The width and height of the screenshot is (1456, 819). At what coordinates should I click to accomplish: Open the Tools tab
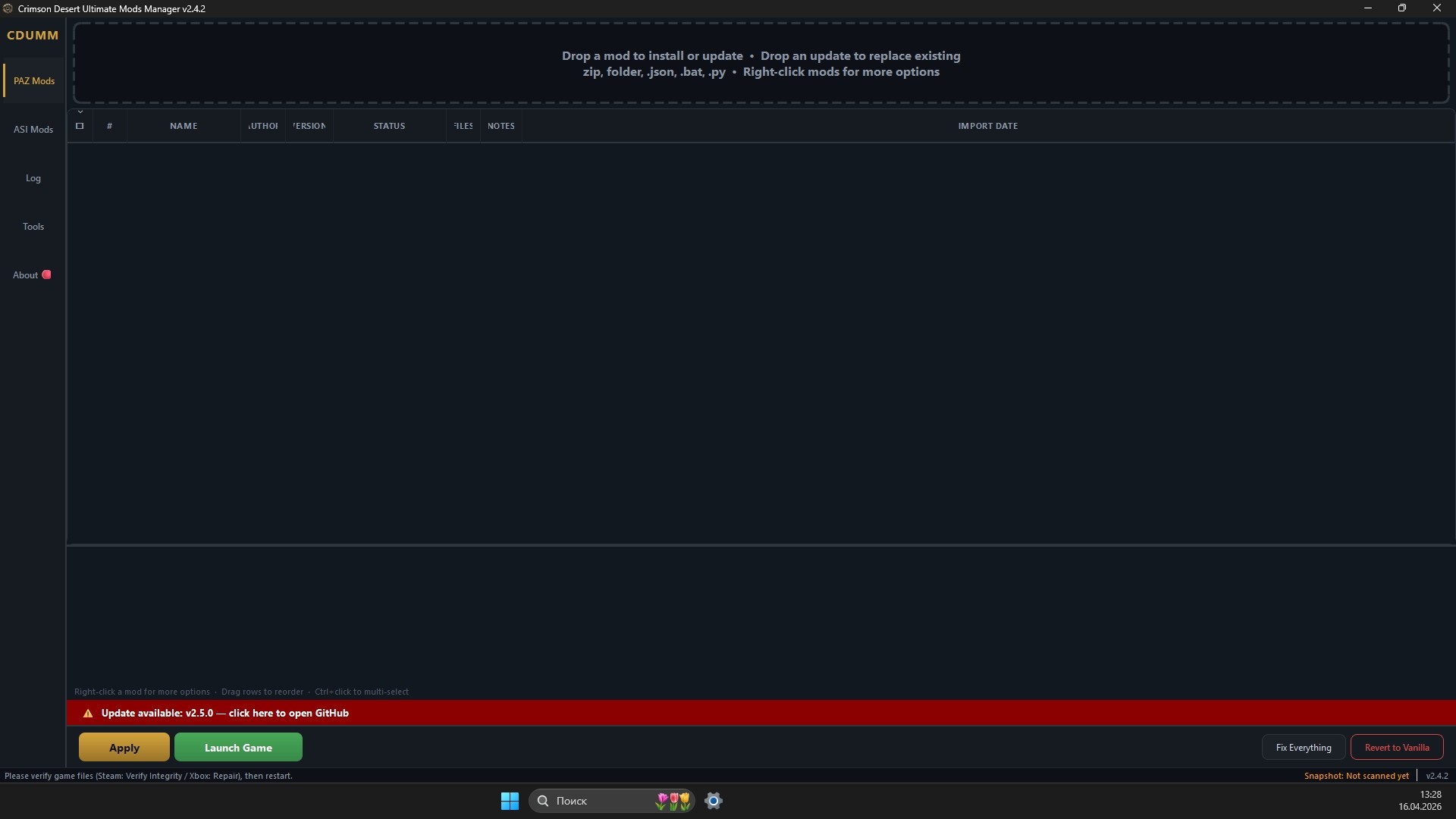[33, 227]
